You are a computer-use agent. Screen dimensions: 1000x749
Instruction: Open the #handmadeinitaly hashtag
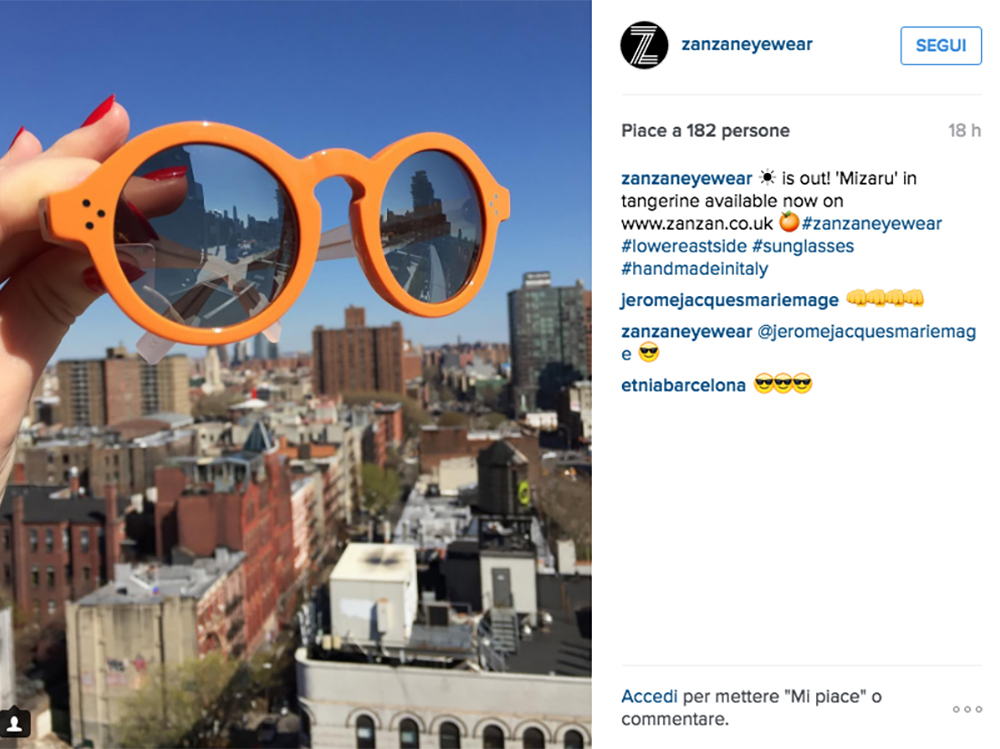click(x=695, y=269)
